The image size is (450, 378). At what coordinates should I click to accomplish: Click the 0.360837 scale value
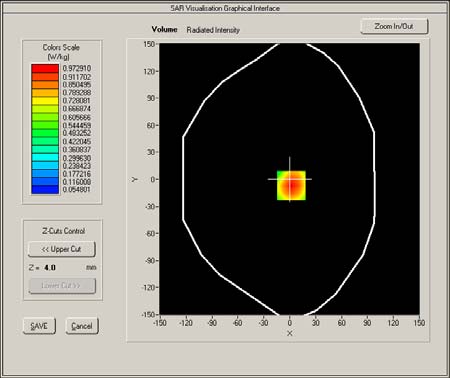click(x=77, y=149)
